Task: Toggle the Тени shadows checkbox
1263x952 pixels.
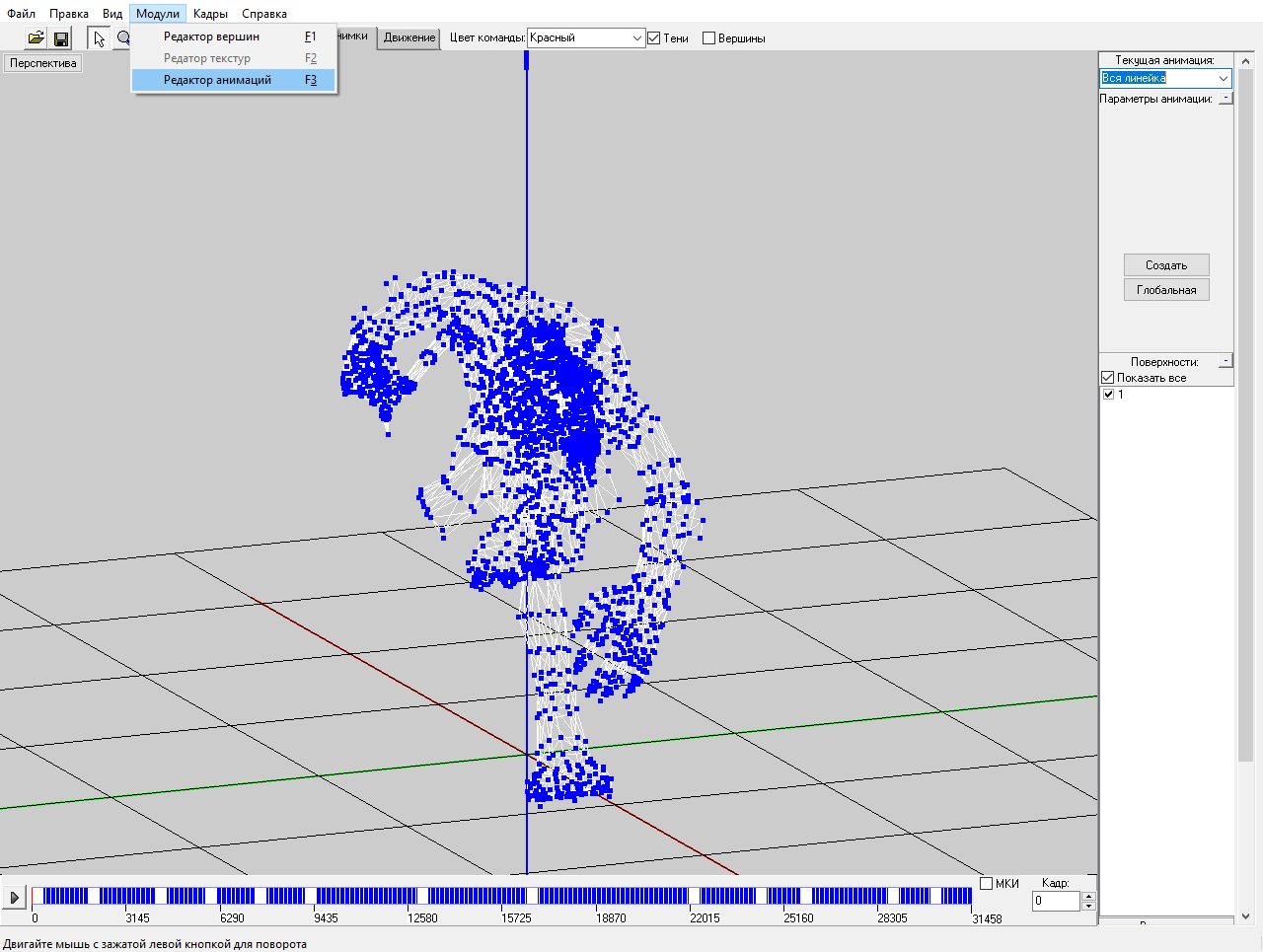Action: (x=653, y=38)
